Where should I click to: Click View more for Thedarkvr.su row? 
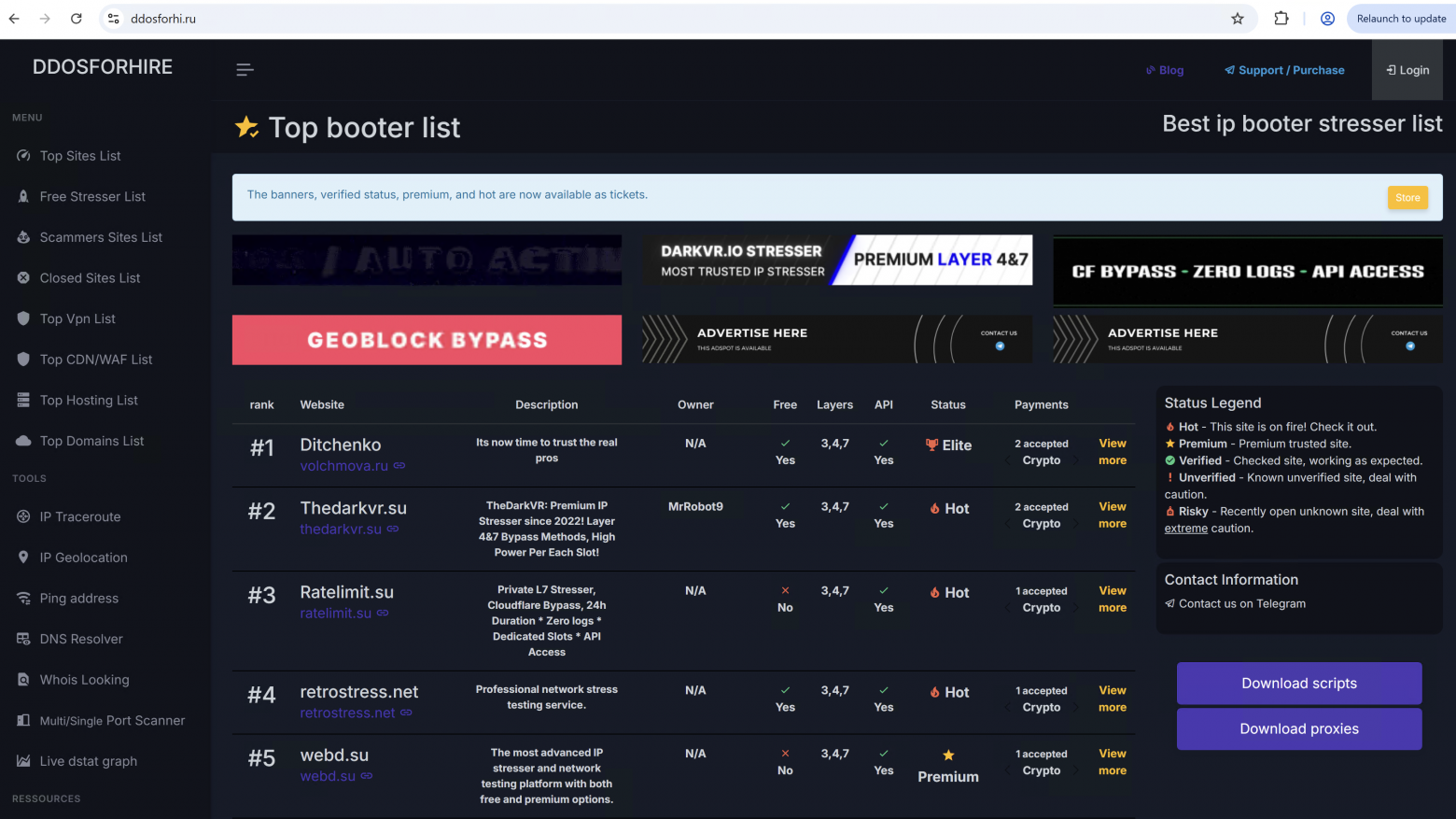pos(1113,515)
